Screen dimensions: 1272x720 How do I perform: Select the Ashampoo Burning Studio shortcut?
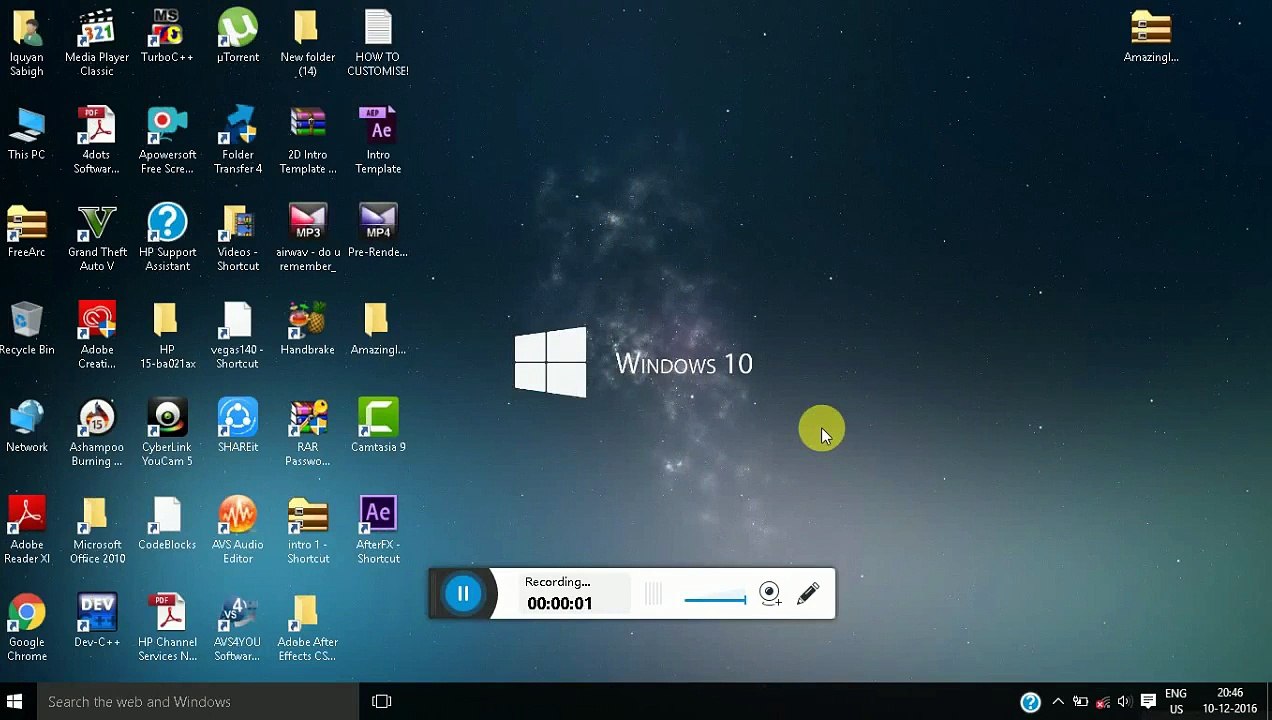[x=97, y=434]
